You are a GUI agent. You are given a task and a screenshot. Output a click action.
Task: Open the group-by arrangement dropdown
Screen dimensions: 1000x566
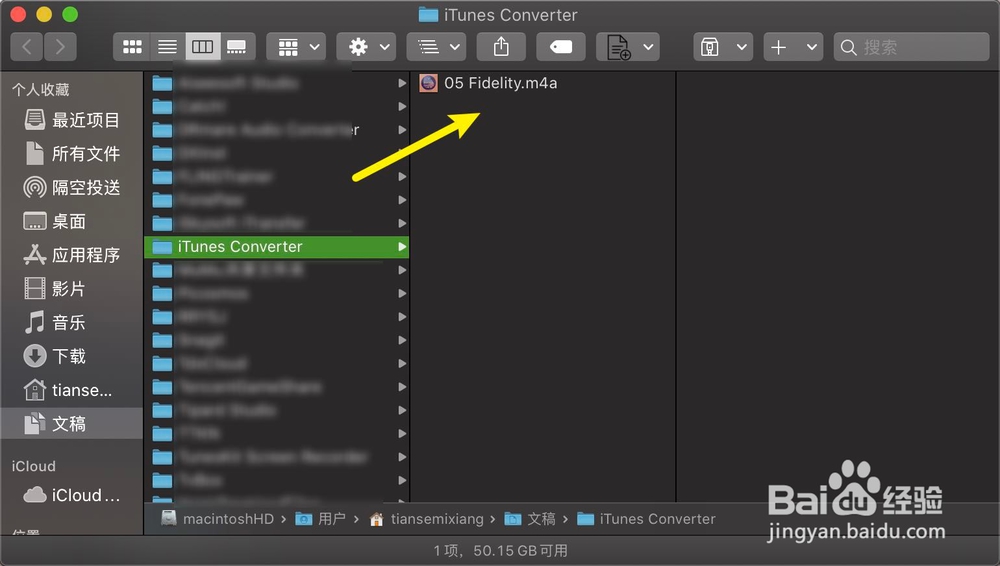click(296, 47)
